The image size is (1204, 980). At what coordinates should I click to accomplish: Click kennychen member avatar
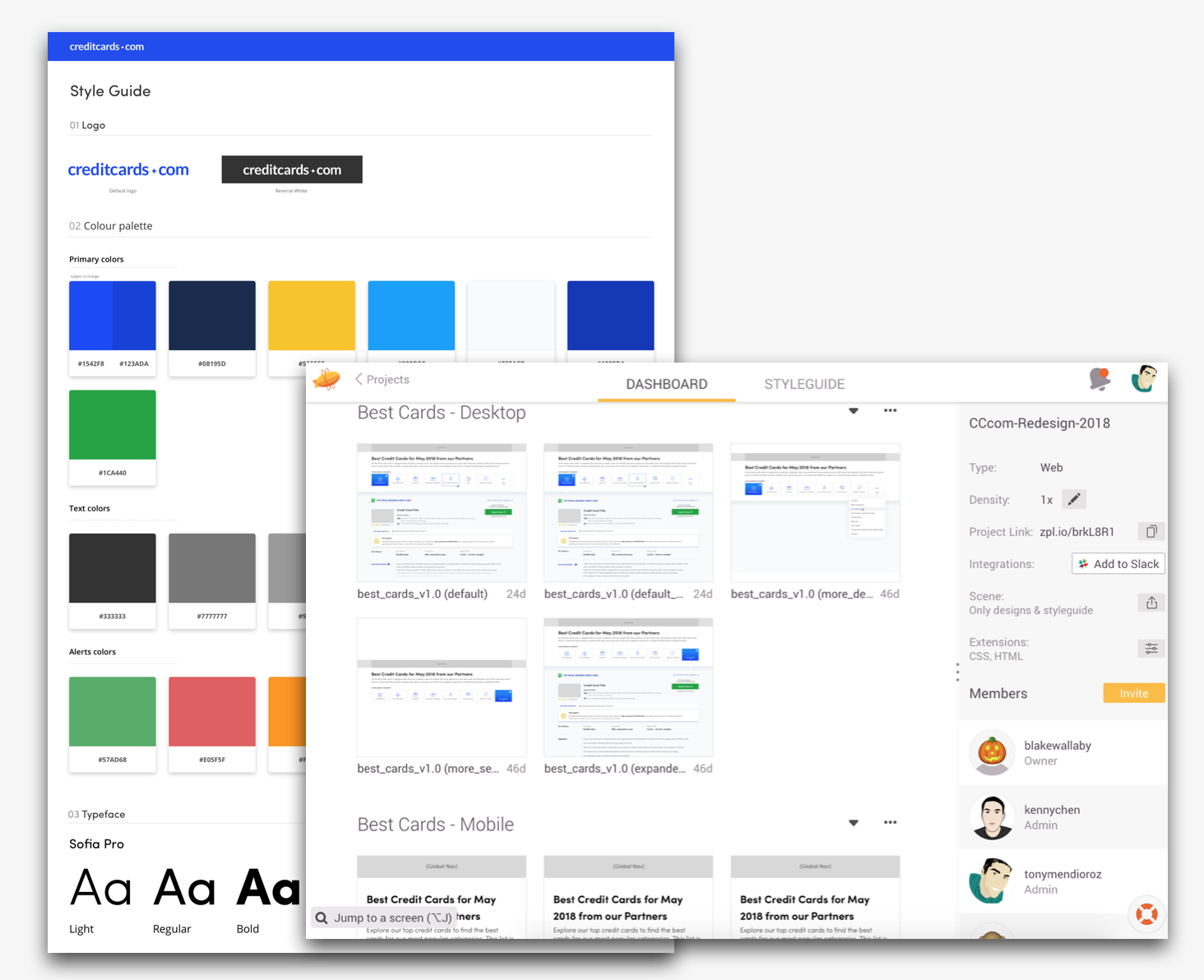click(992, 816)
